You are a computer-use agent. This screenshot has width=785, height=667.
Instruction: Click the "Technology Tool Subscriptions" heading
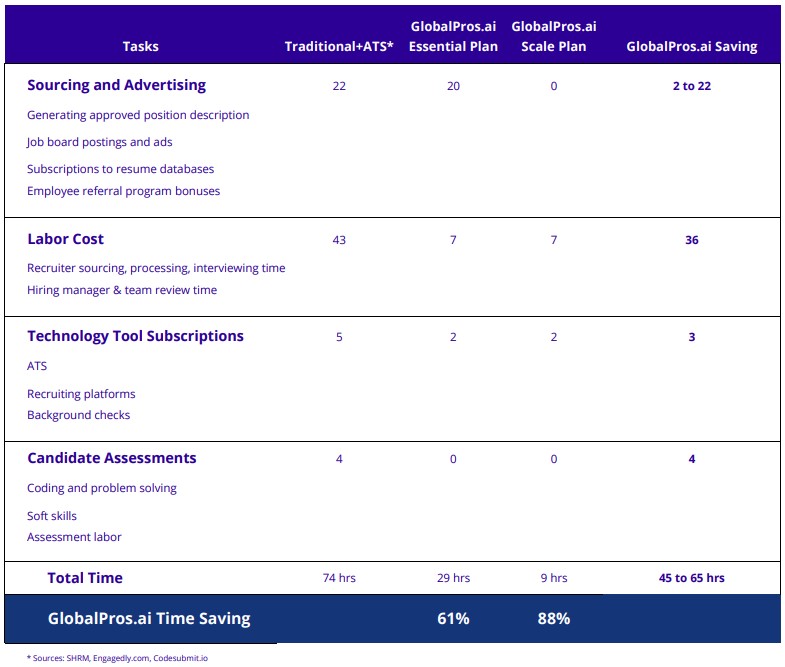[x=135, y=336]
